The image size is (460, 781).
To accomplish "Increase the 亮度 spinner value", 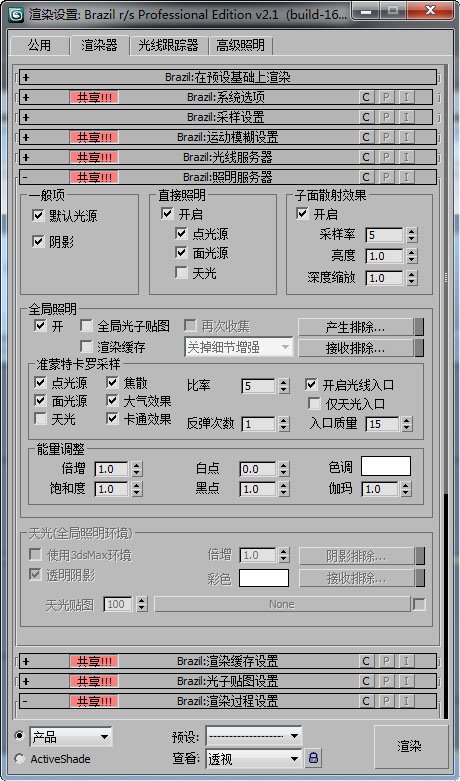I will point(411,253).
